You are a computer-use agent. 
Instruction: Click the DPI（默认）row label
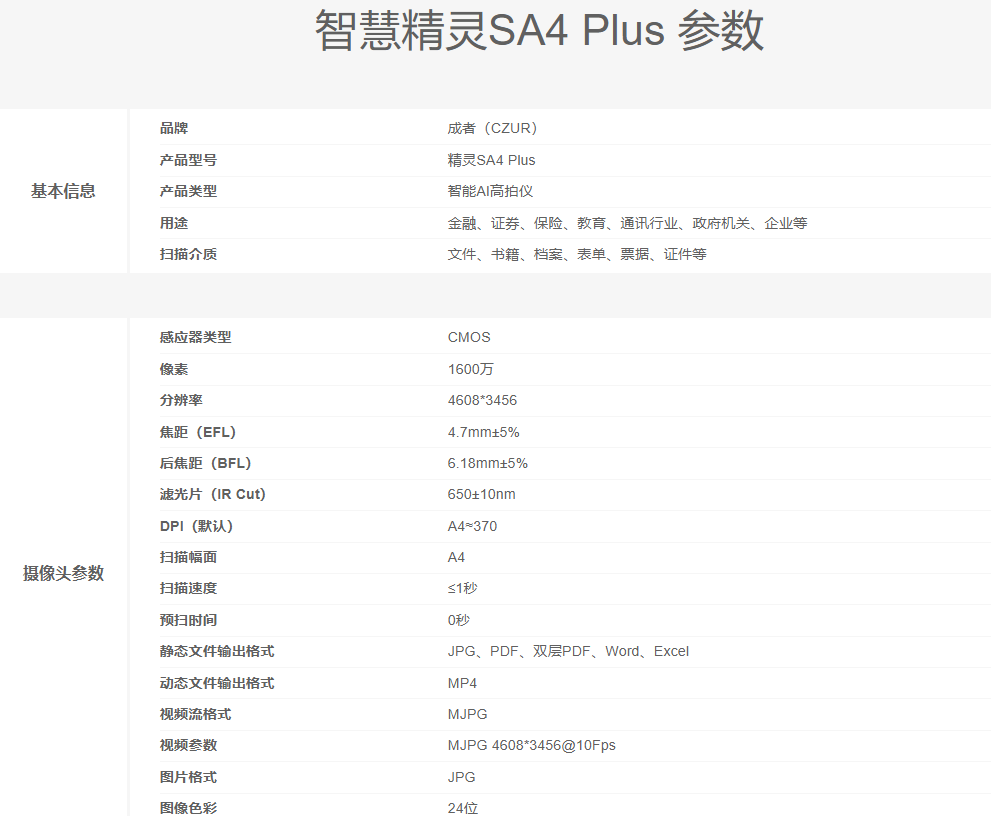click(x=193, y=525)
